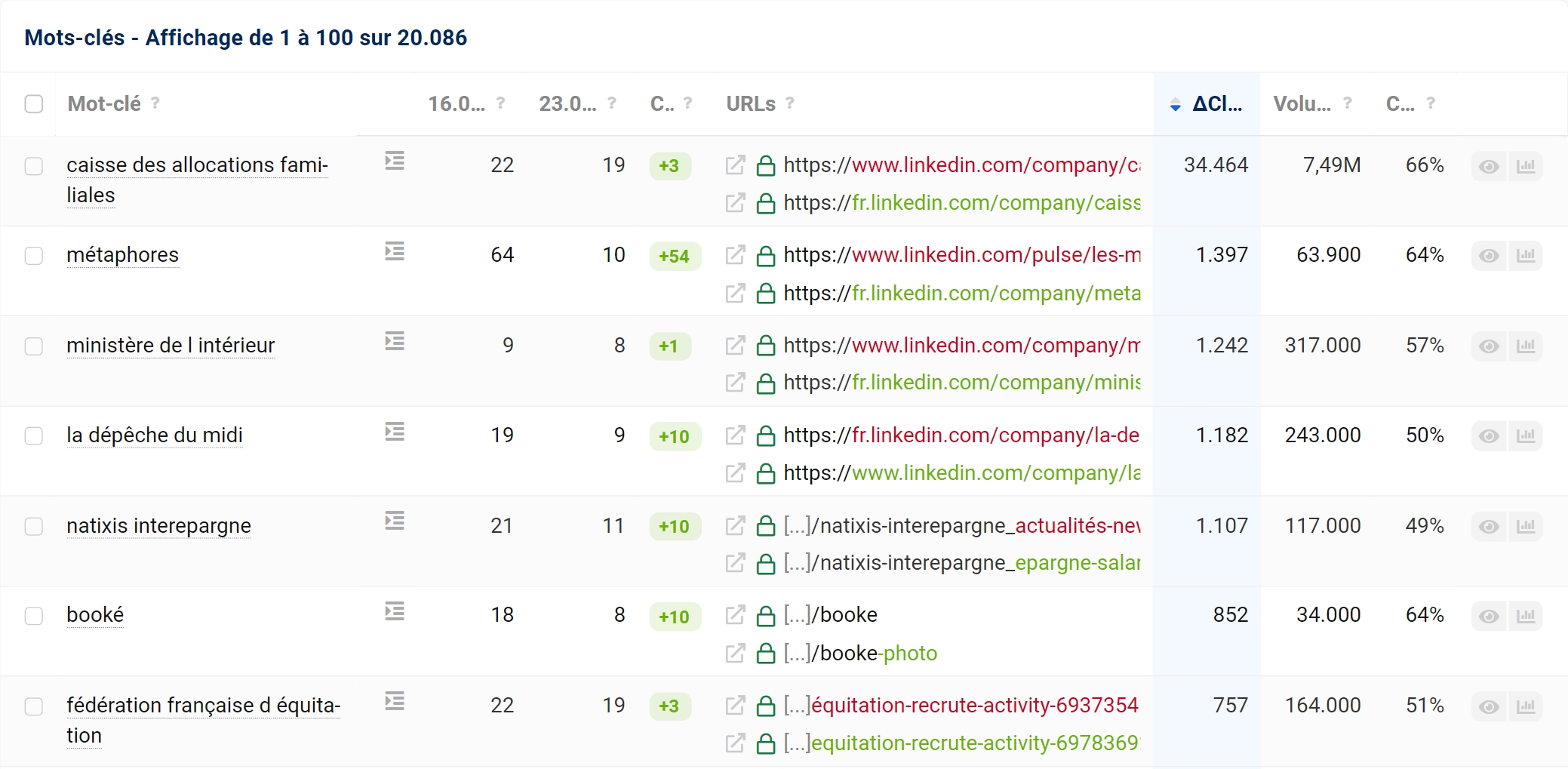Open row expander for ministère de l intérieur
Viewport: 1568px width, 769px height.
point(395,341)
